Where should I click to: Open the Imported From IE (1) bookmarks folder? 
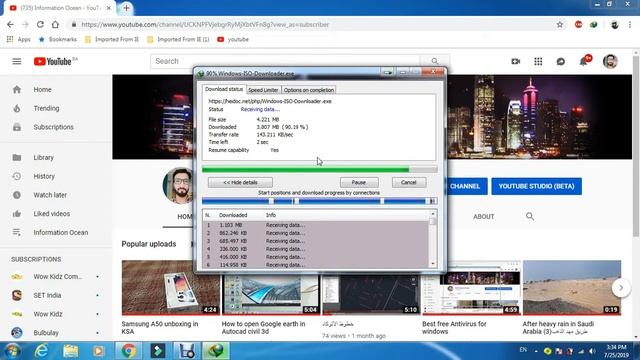178,40
